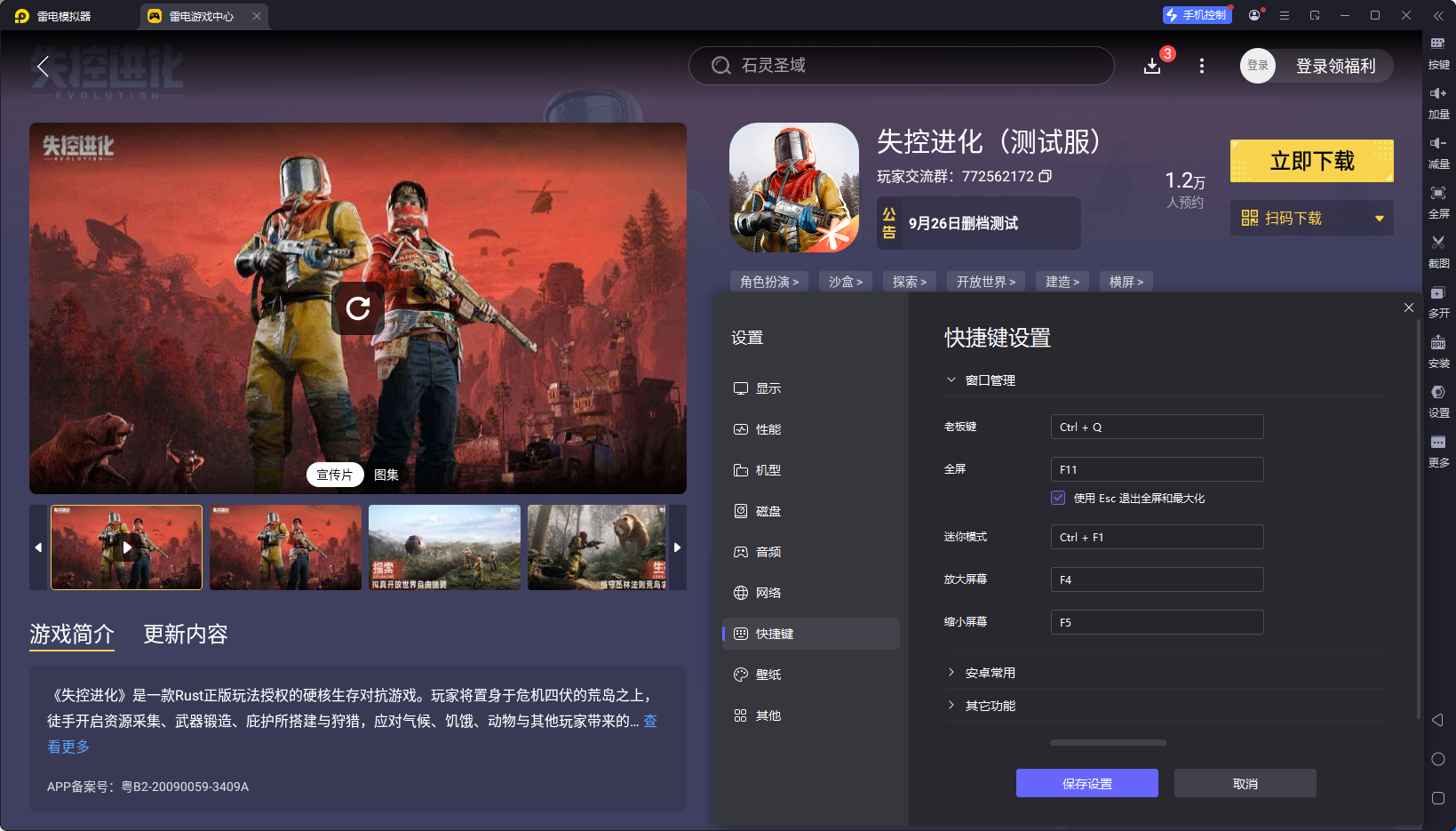Enter fullscreen via 全屏 sidebar icon
Viewport: 1456px width, 831px height.
click(1438, 202)
